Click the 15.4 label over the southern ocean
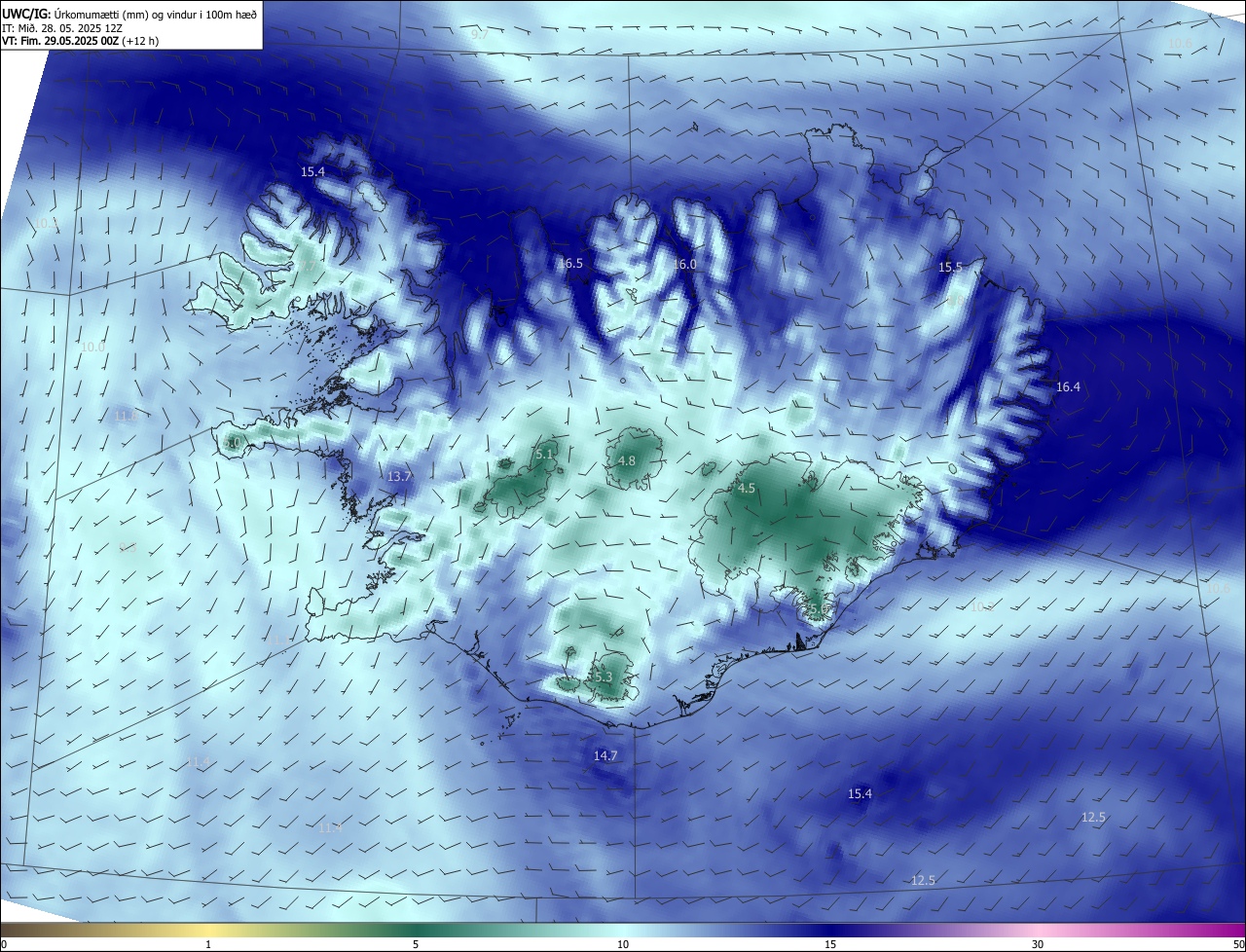Screen dimensions: 1246x952 tap(860, 794)
